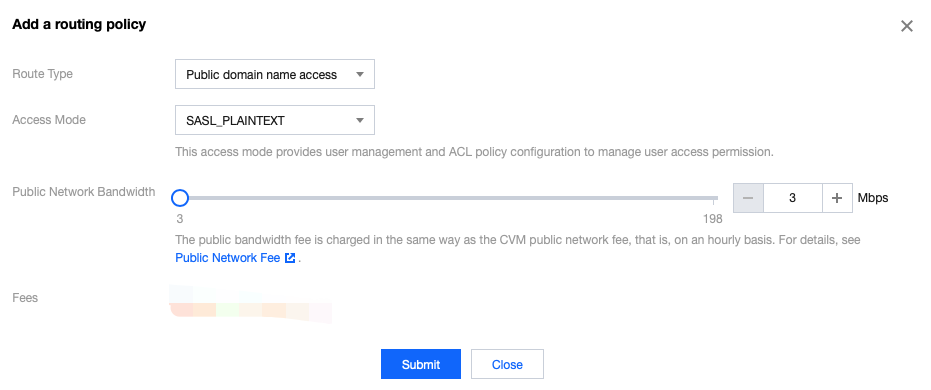Click the Access Mode dropdown arrow
Viewport: 931px width, 390px height.
coord(359,121)
